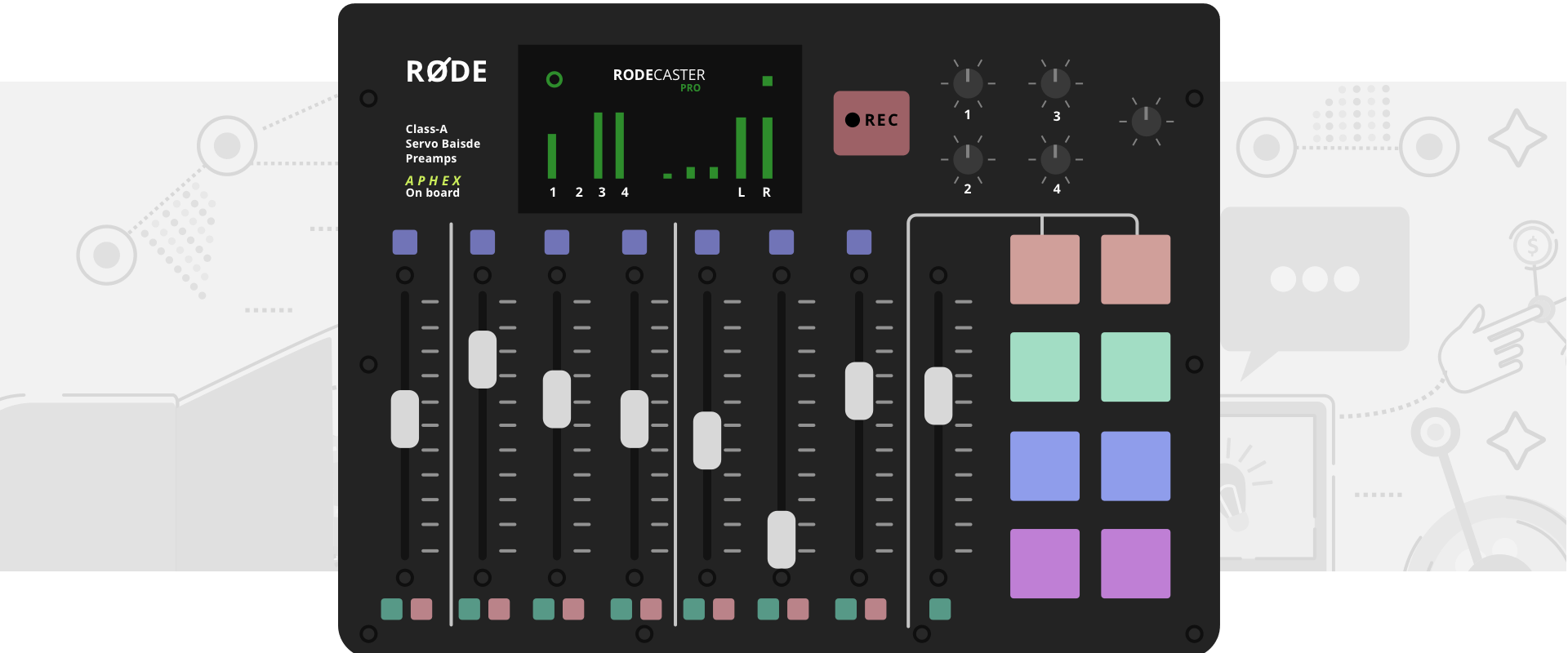Click the APHEX label
The height and width of the screenshot is (653, 1568).
(x=434, y=180)
